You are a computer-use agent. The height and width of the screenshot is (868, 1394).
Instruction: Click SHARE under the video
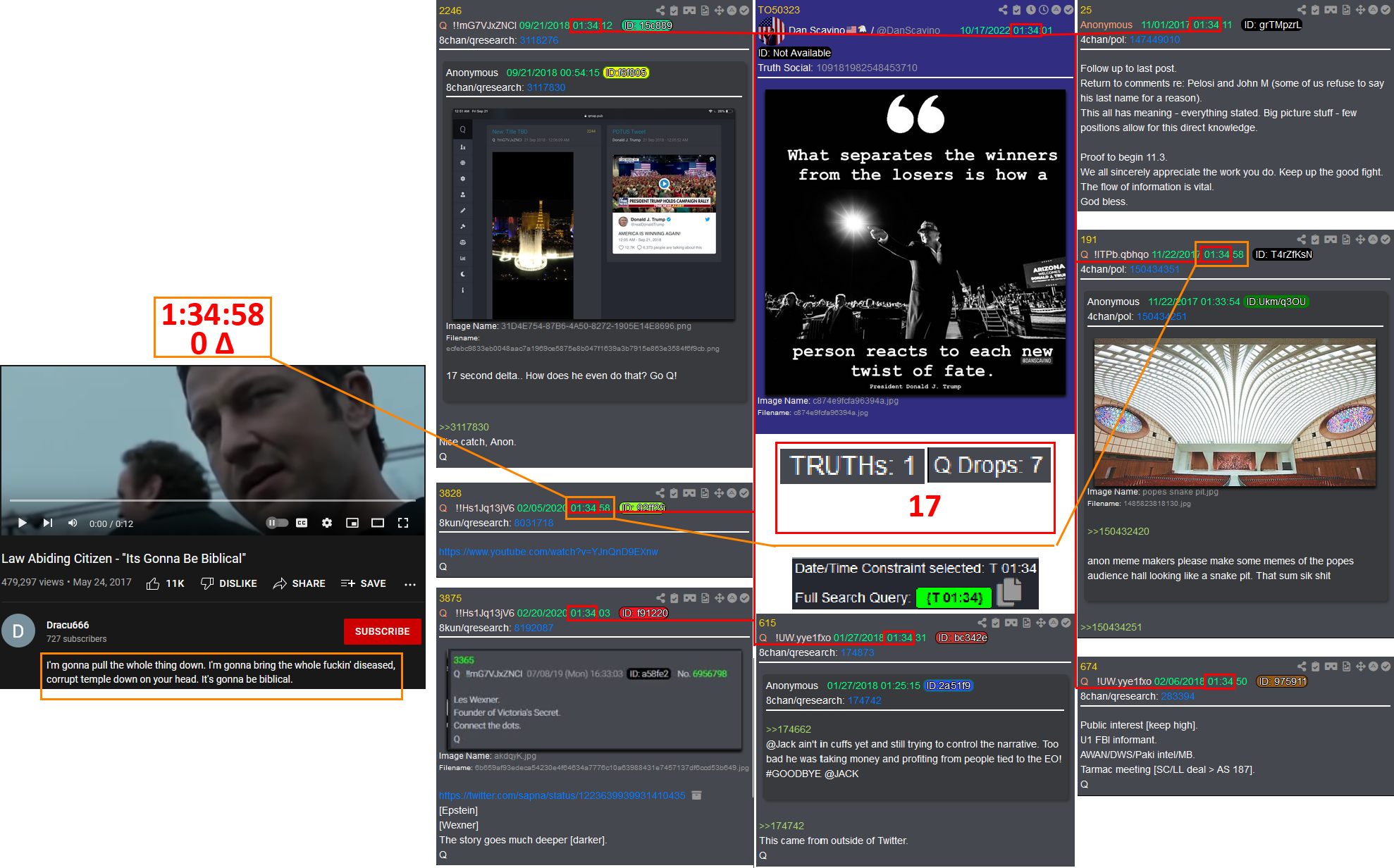click(x=299, y=583)
